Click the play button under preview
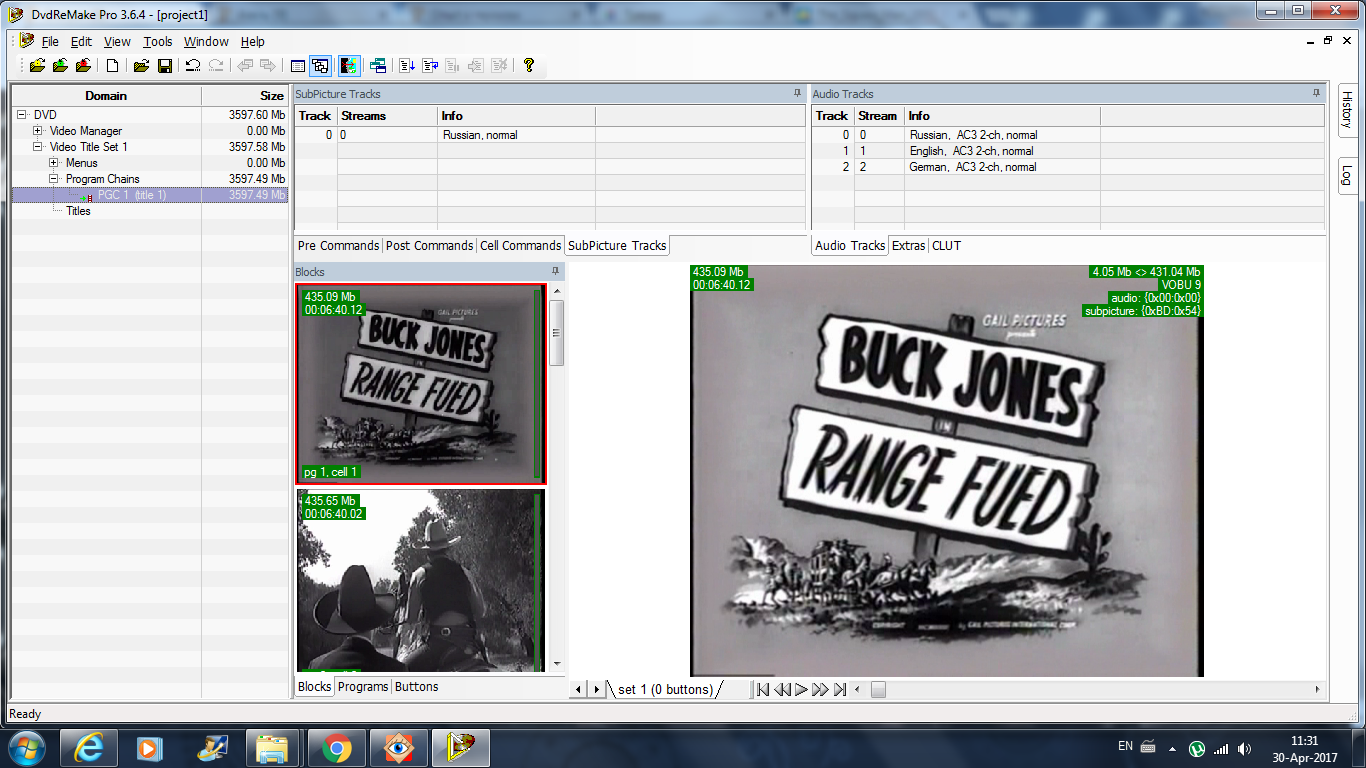Screen dimensions: 1366x768 pos(801,689)
